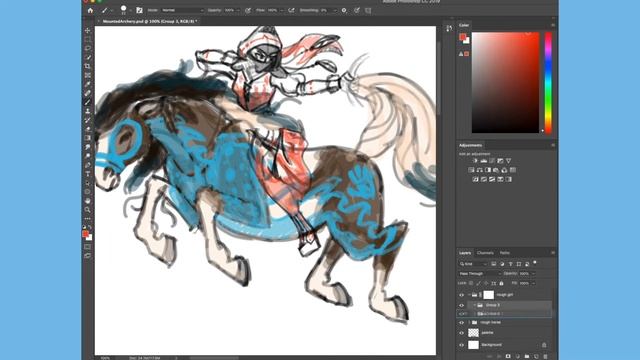This screenshot has height=360, width=640.
Task: Open the Color panel menu
Action: [553, 25]
